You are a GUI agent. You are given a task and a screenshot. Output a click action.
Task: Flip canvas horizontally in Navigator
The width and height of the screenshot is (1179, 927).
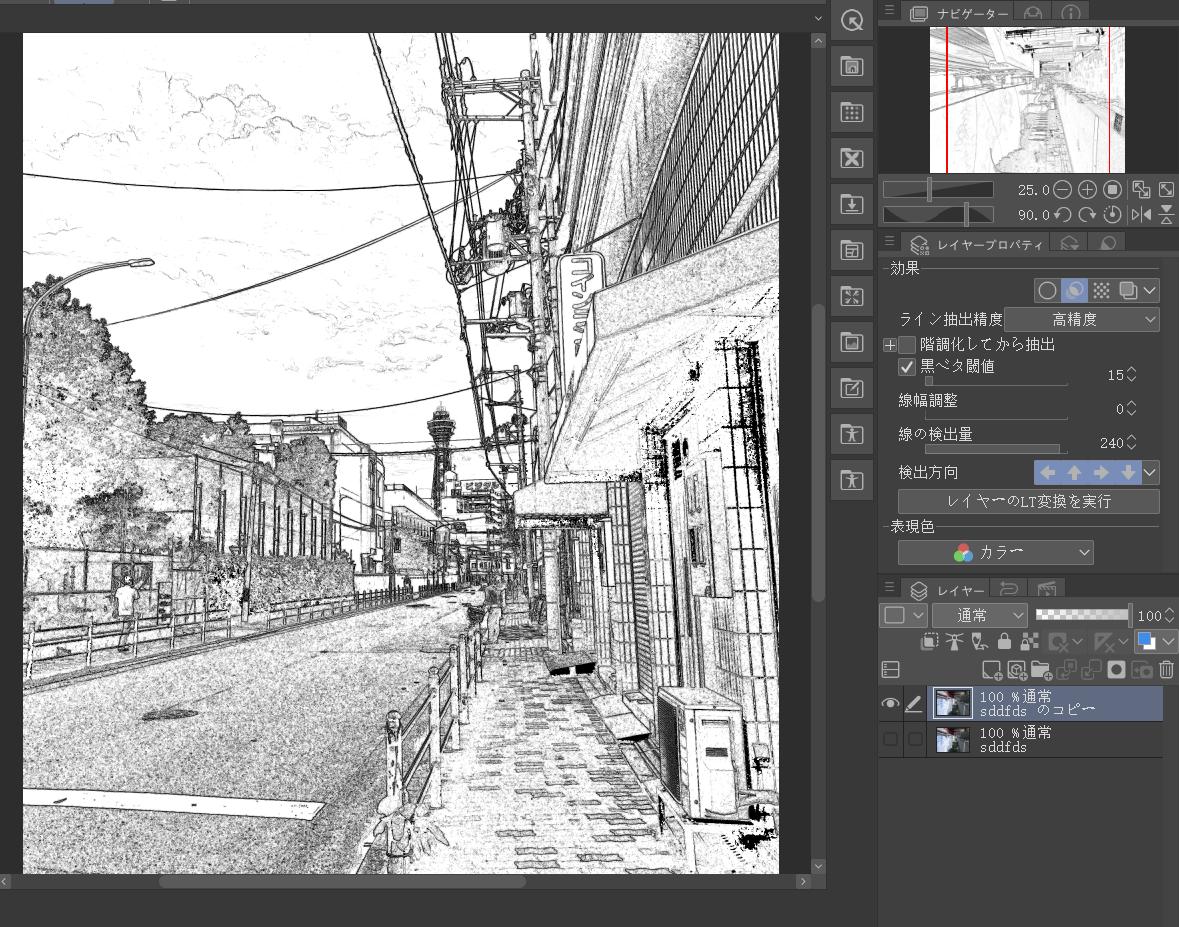click(1141, 215)
